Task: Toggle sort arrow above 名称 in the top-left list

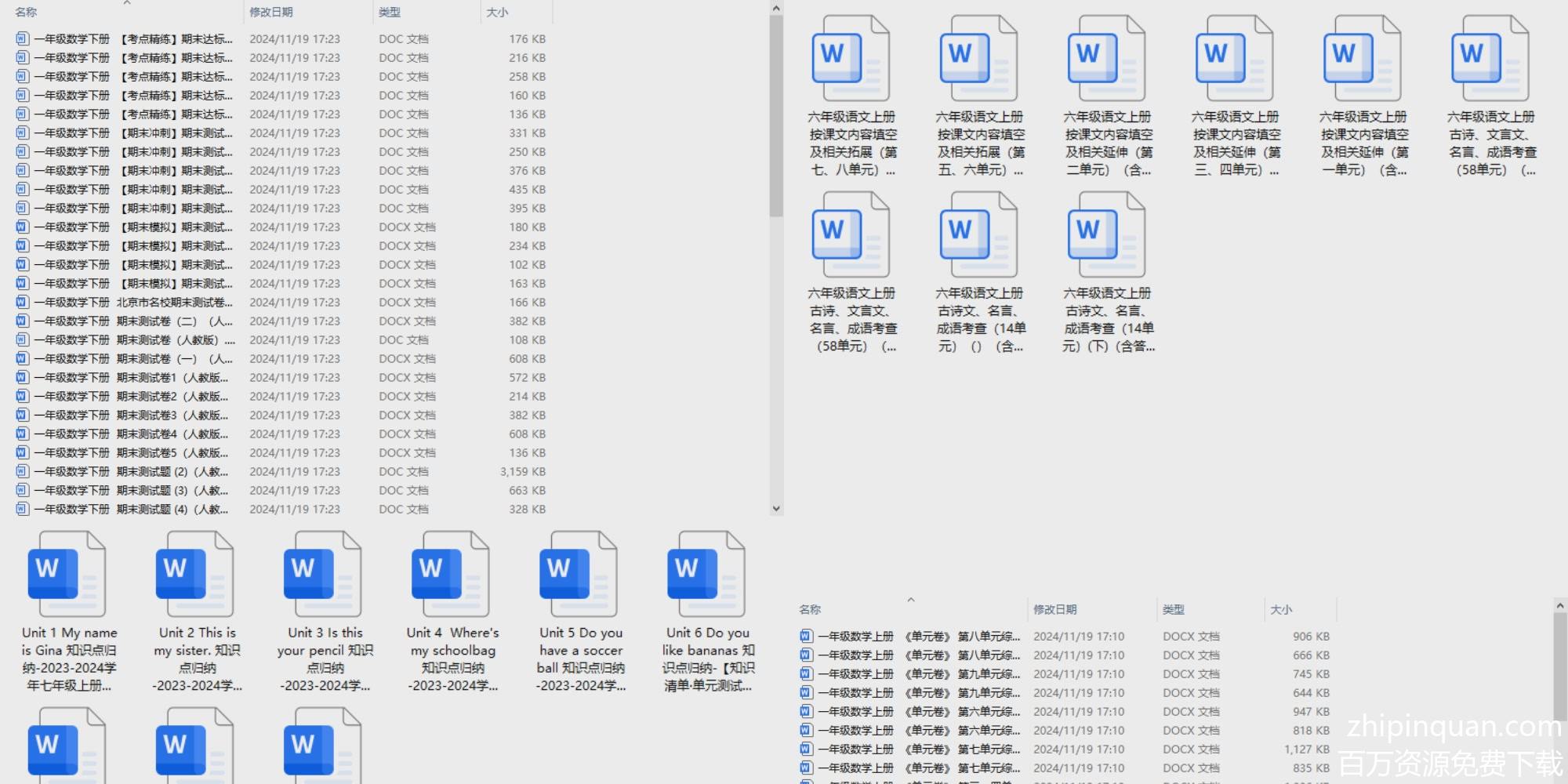Action: pyautogui.click(x=127, y=4)
